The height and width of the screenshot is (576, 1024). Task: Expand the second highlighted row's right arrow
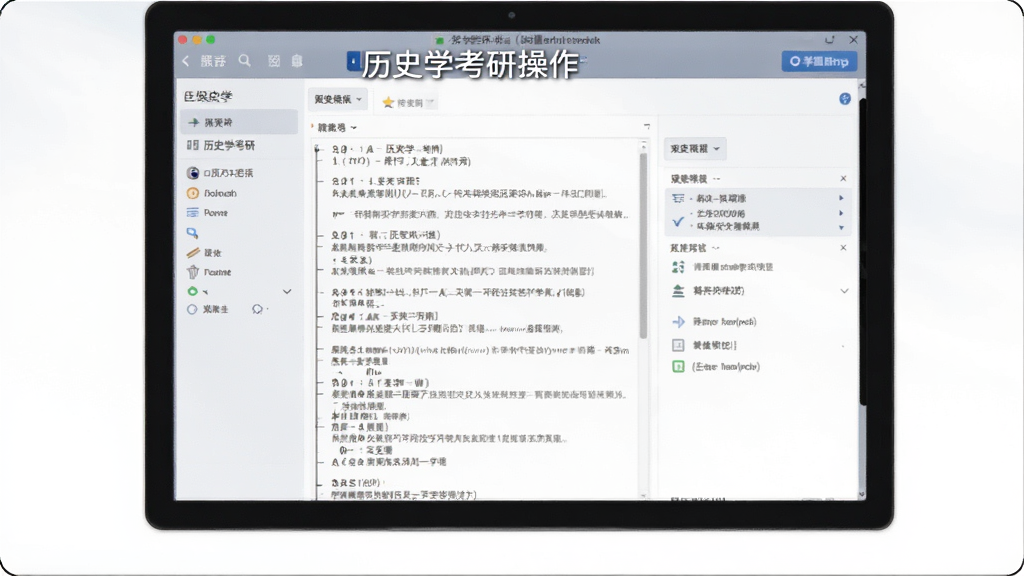pos(841,213)
